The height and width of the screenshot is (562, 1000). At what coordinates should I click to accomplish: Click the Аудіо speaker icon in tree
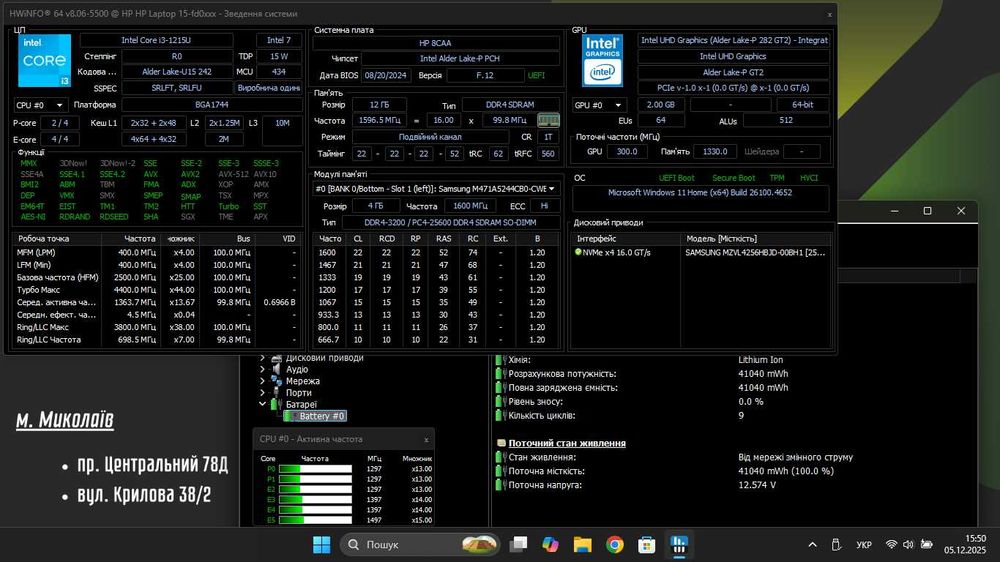(276, 369)
